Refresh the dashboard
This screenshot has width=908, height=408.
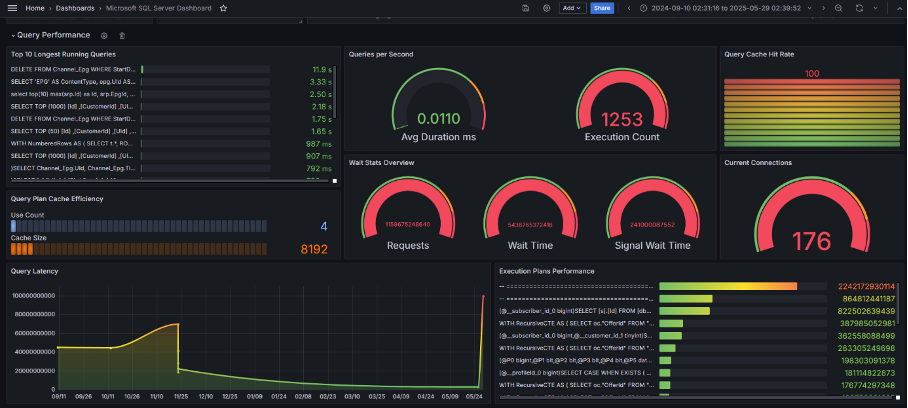point(859,8)
